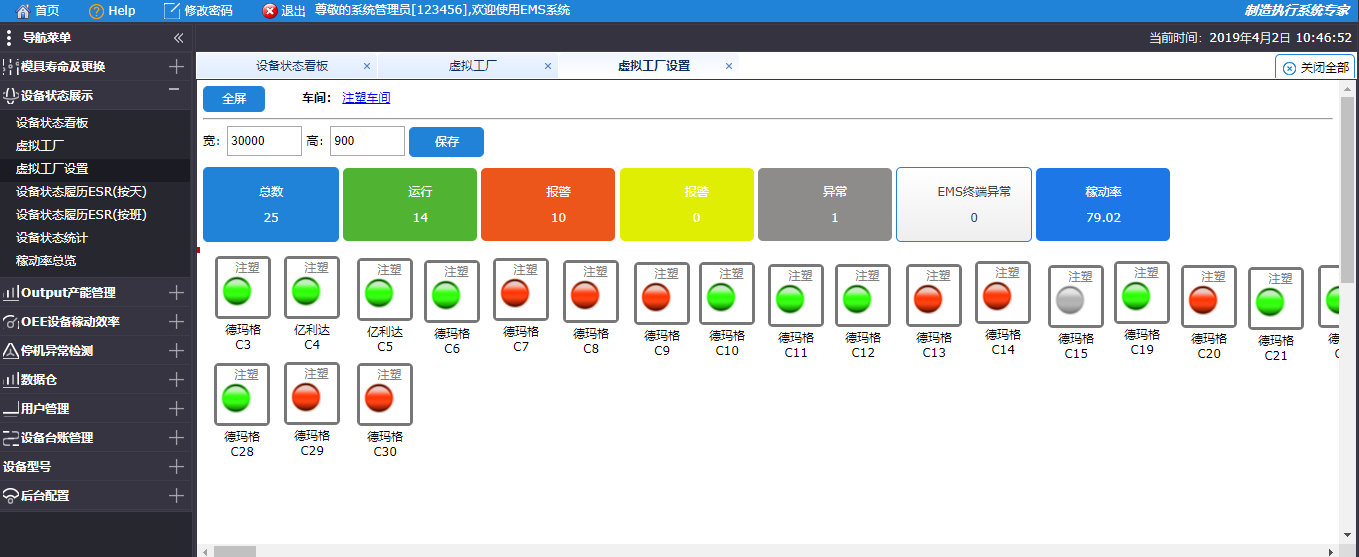Click the green status light of machine C3

(x=238, y=291)
